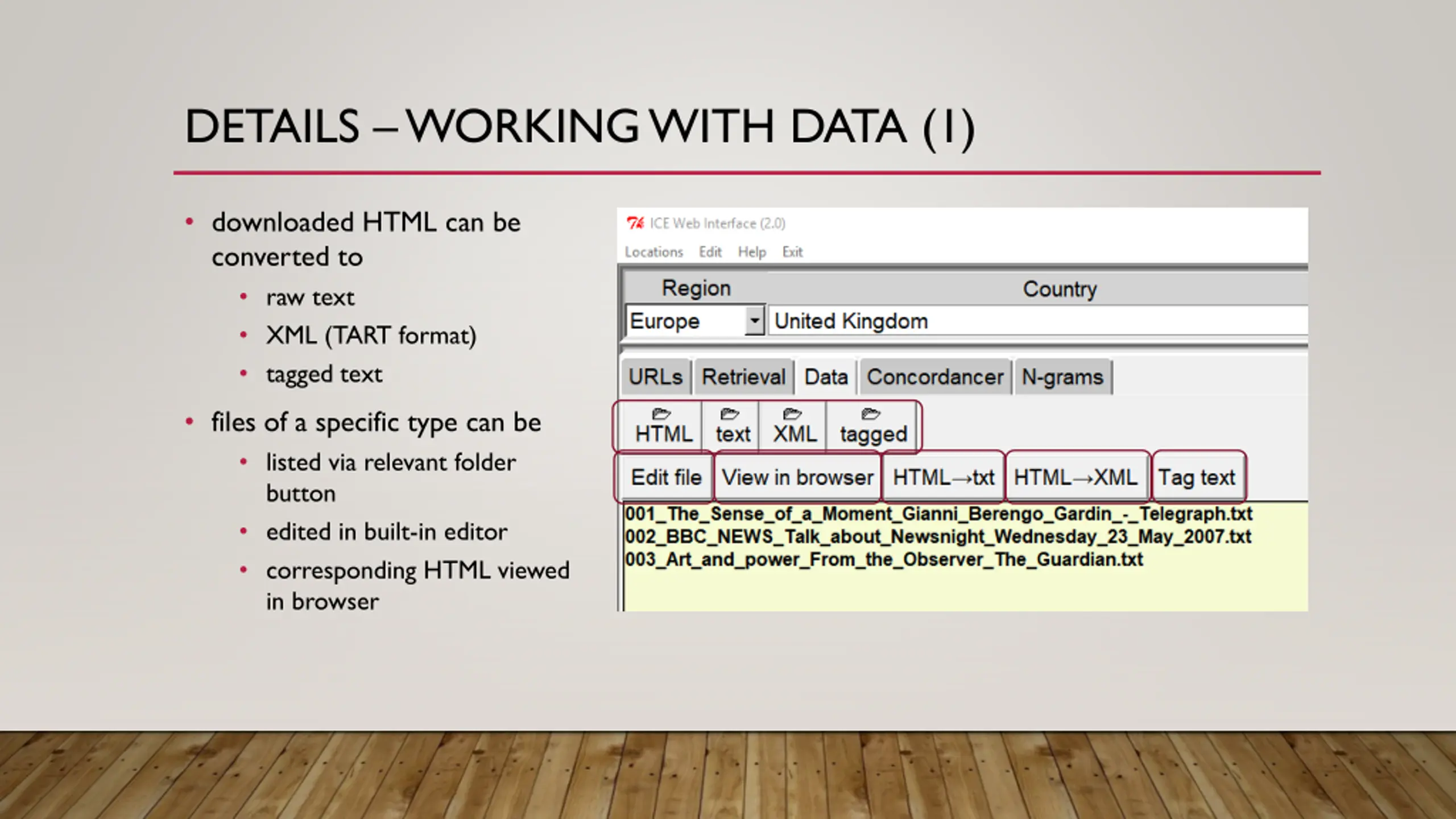Click the HTML→txt conversion button
This screenshot has height=819, width=1456.
944,477
